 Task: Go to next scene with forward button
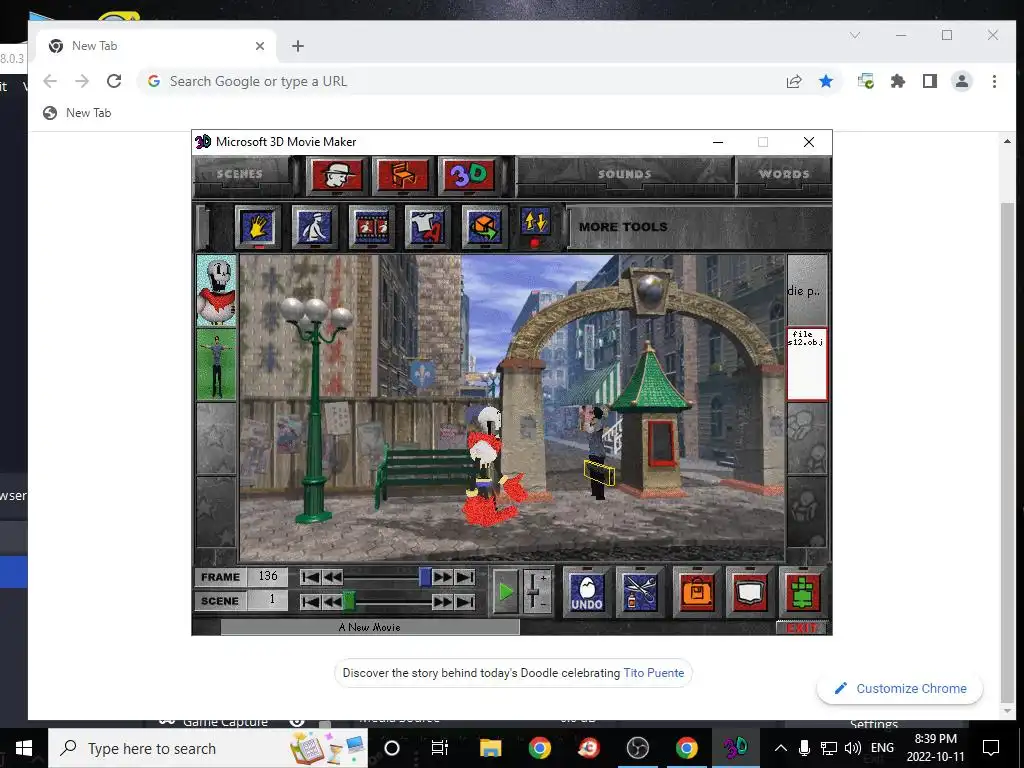(443, 601)
